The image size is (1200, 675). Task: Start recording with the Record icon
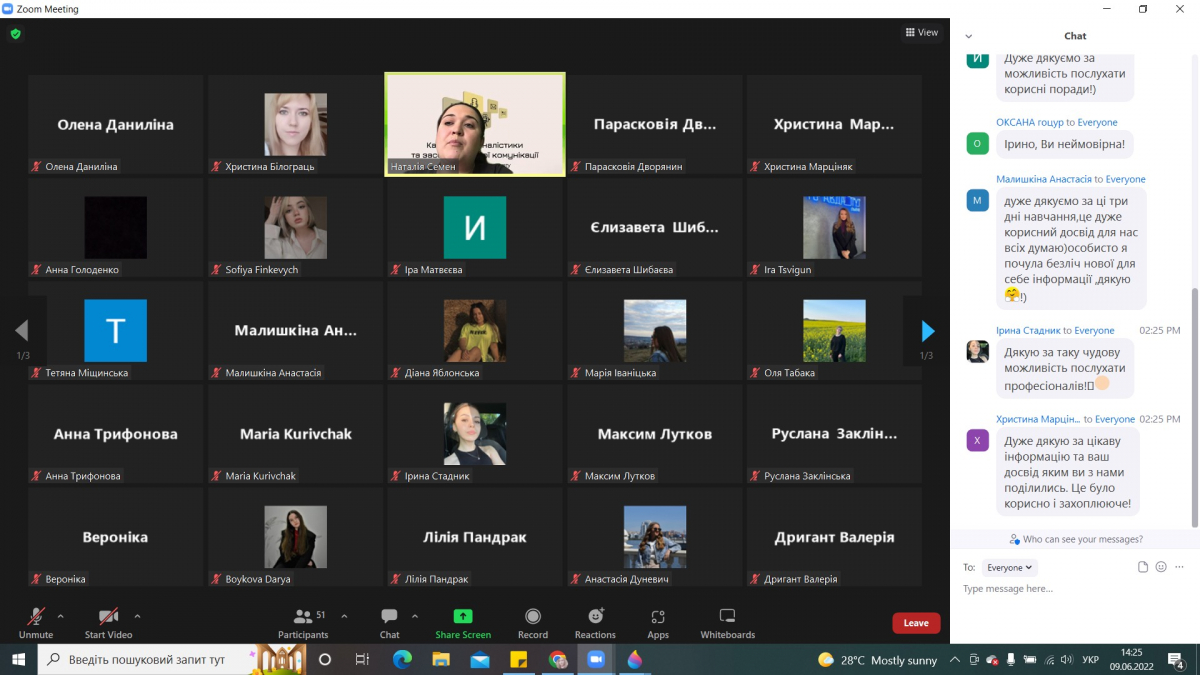[533, 617]
